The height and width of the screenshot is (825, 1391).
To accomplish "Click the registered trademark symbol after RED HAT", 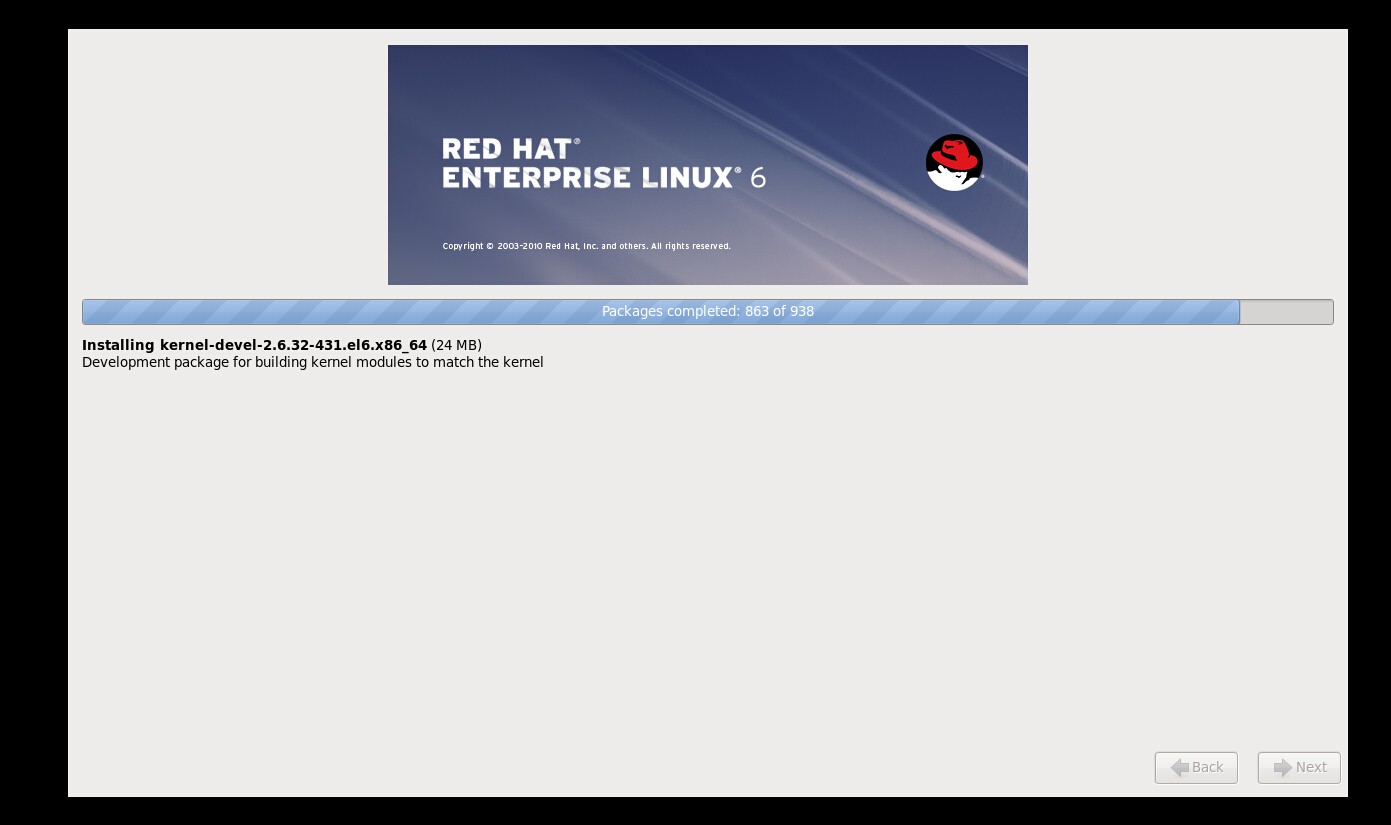I will pyautogui.click(x=577, y=142).
